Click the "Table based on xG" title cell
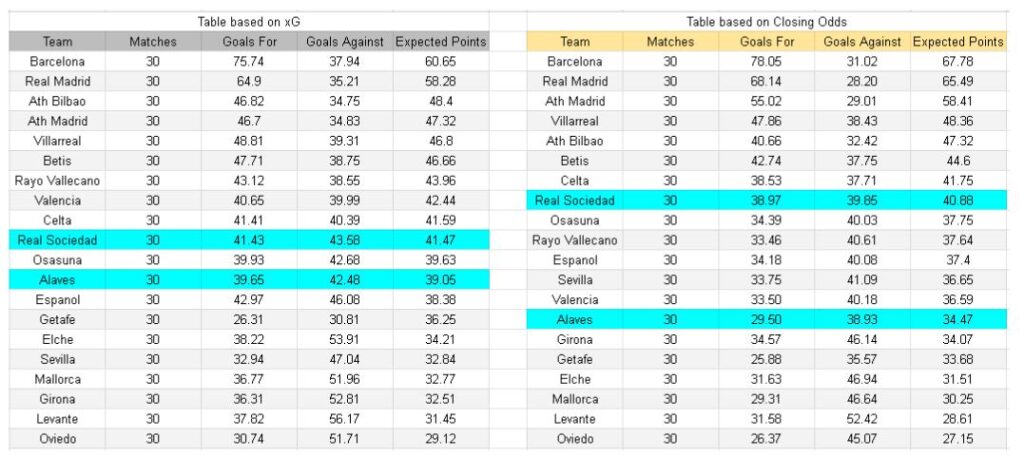Viewport: 1024px width, 457px height. pyautogui.click(x=249, y=21)
